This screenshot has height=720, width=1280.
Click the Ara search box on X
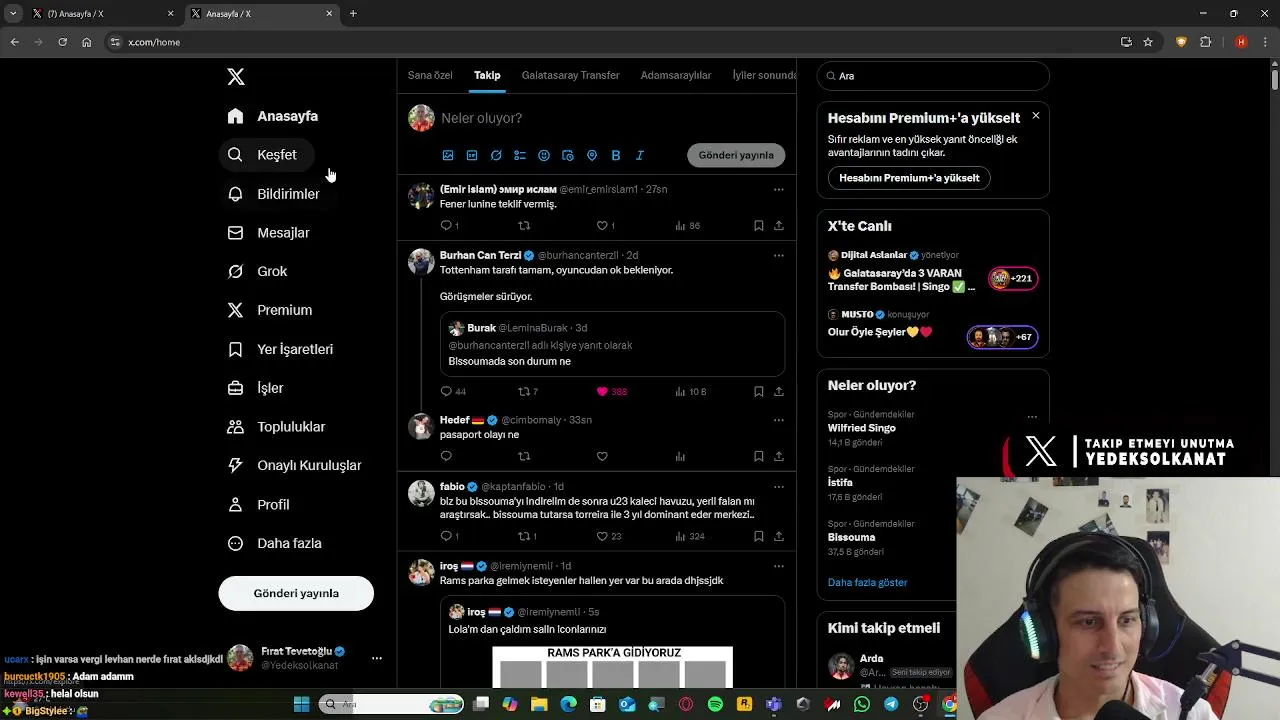[x=933, y=76]
